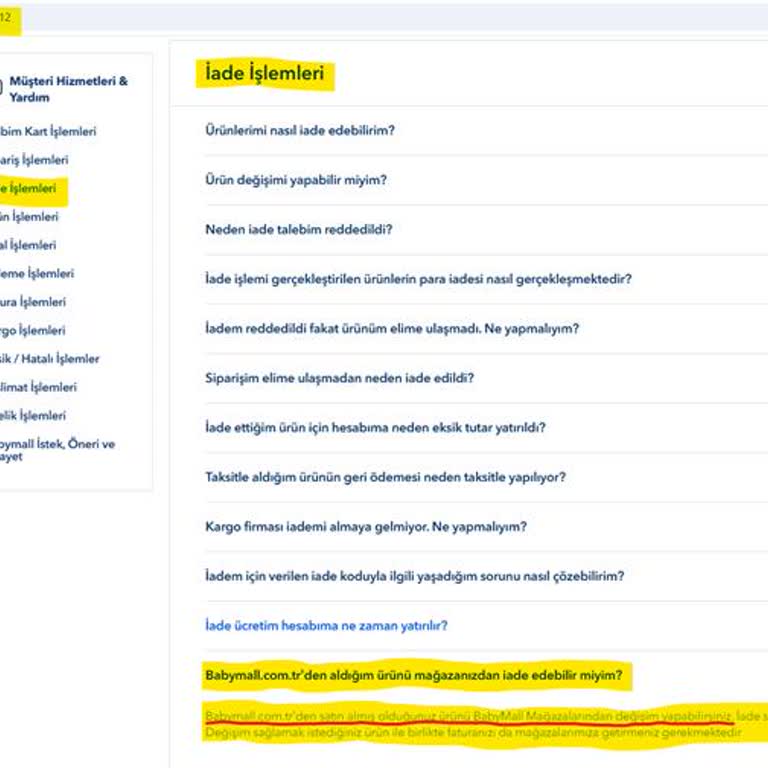Expand 'İadem reddedildi fakat ürünüm elime ulaşmadı' question
Image resolution: width=768 pixels, height=768 pixels.
[x=392, y=328]
